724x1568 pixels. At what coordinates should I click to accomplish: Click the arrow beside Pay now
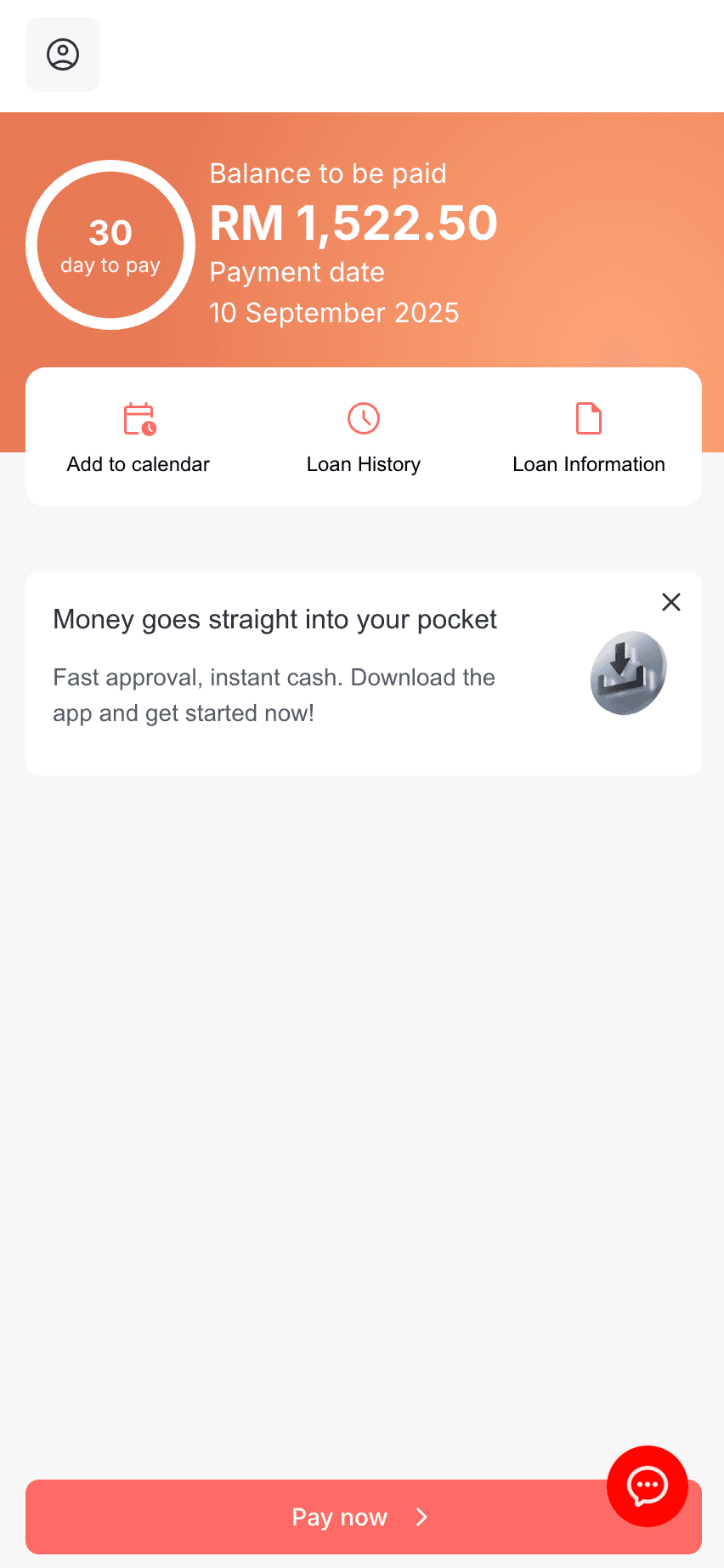point(421,1517)
